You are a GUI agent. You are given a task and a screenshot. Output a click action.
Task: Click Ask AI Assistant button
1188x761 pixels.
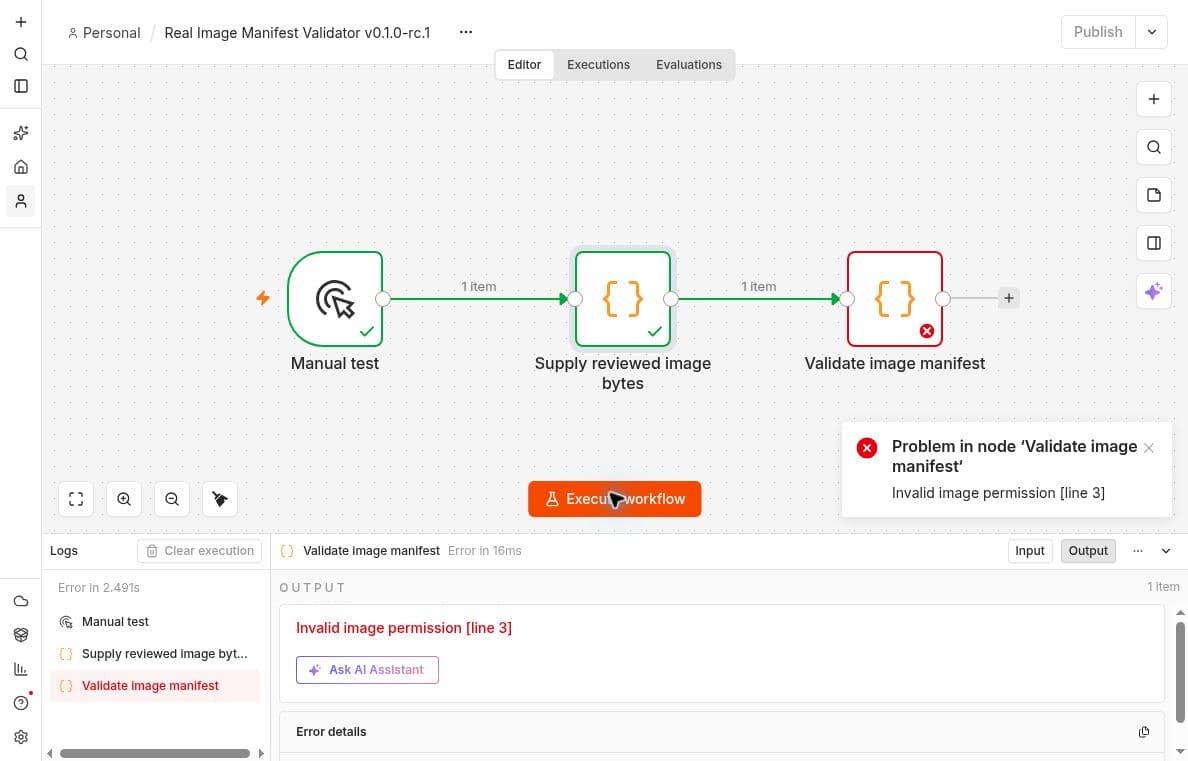coord(367,670)
